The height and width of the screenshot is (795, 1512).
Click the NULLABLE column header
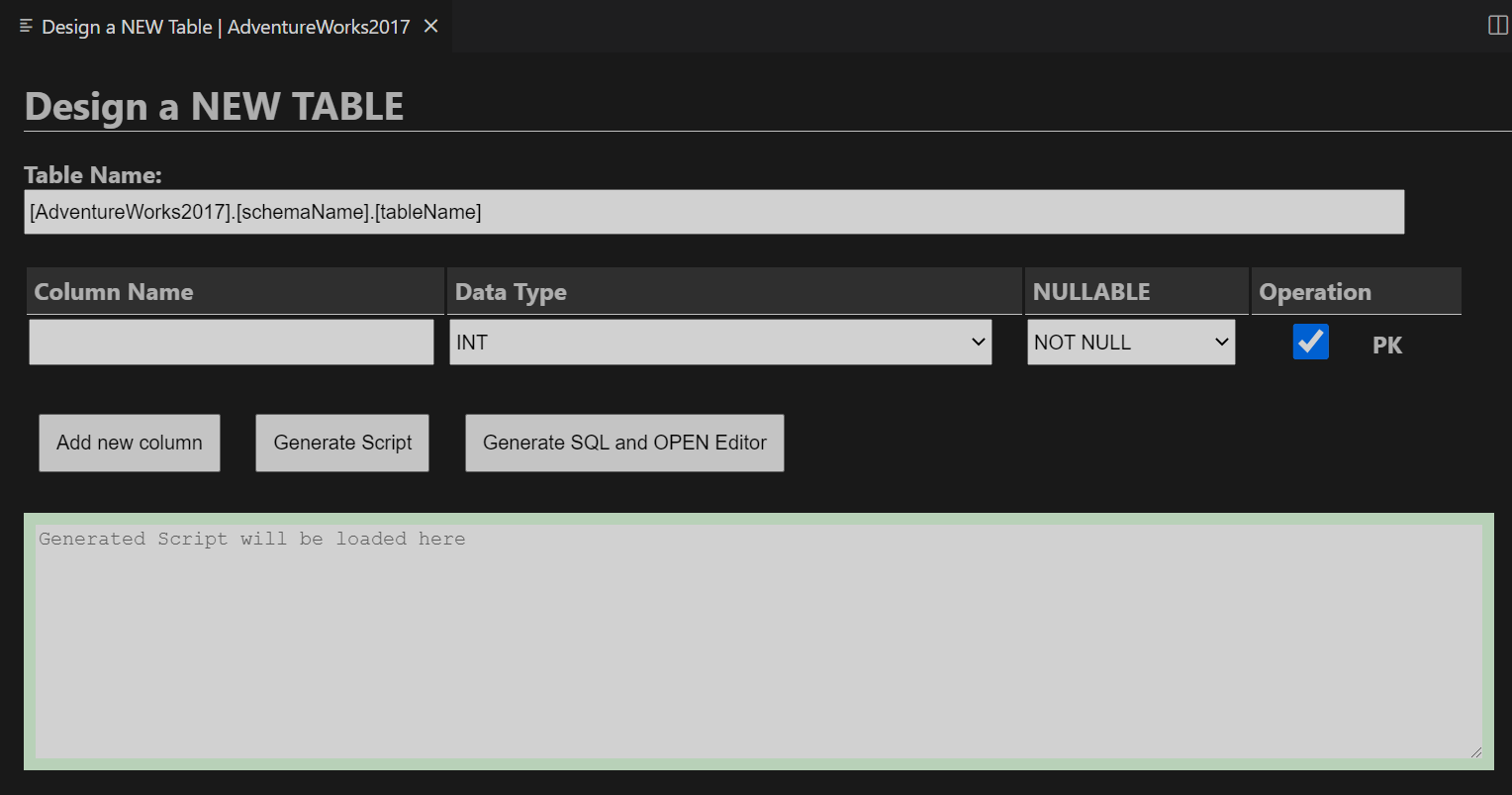click(1090, 291)
